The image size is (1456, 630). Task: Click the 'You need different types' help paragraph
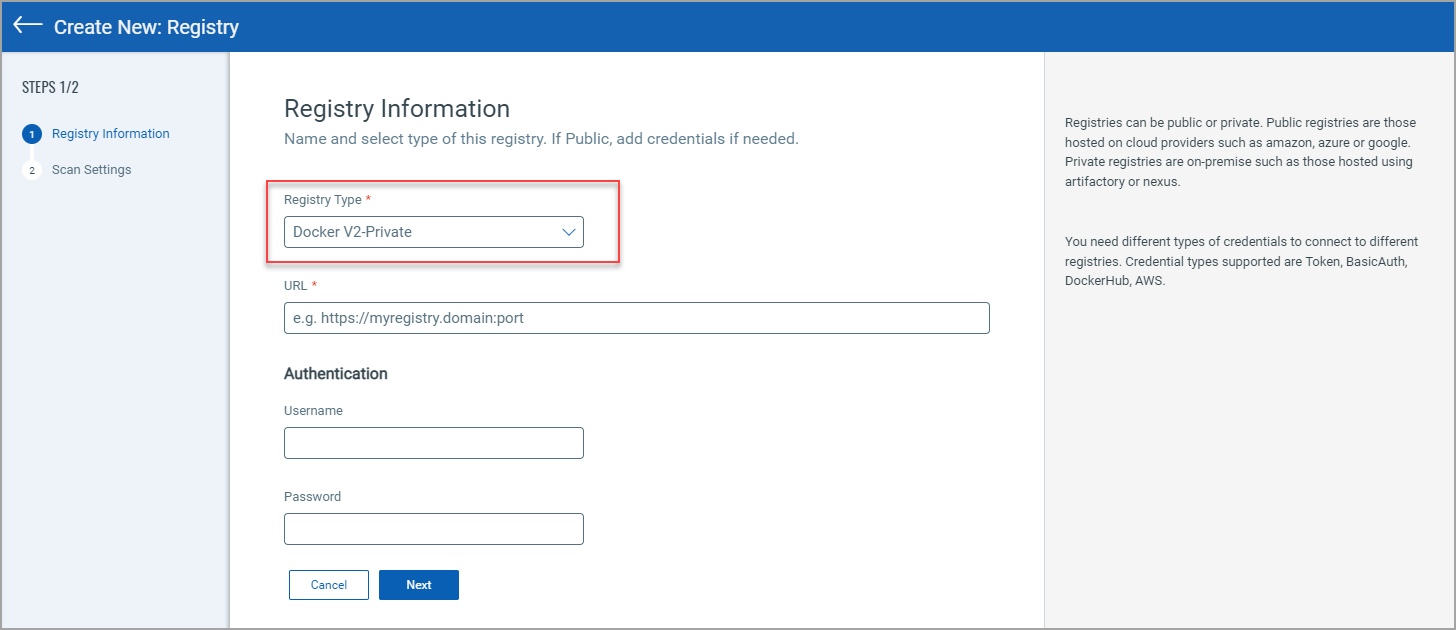point(1241,262)
